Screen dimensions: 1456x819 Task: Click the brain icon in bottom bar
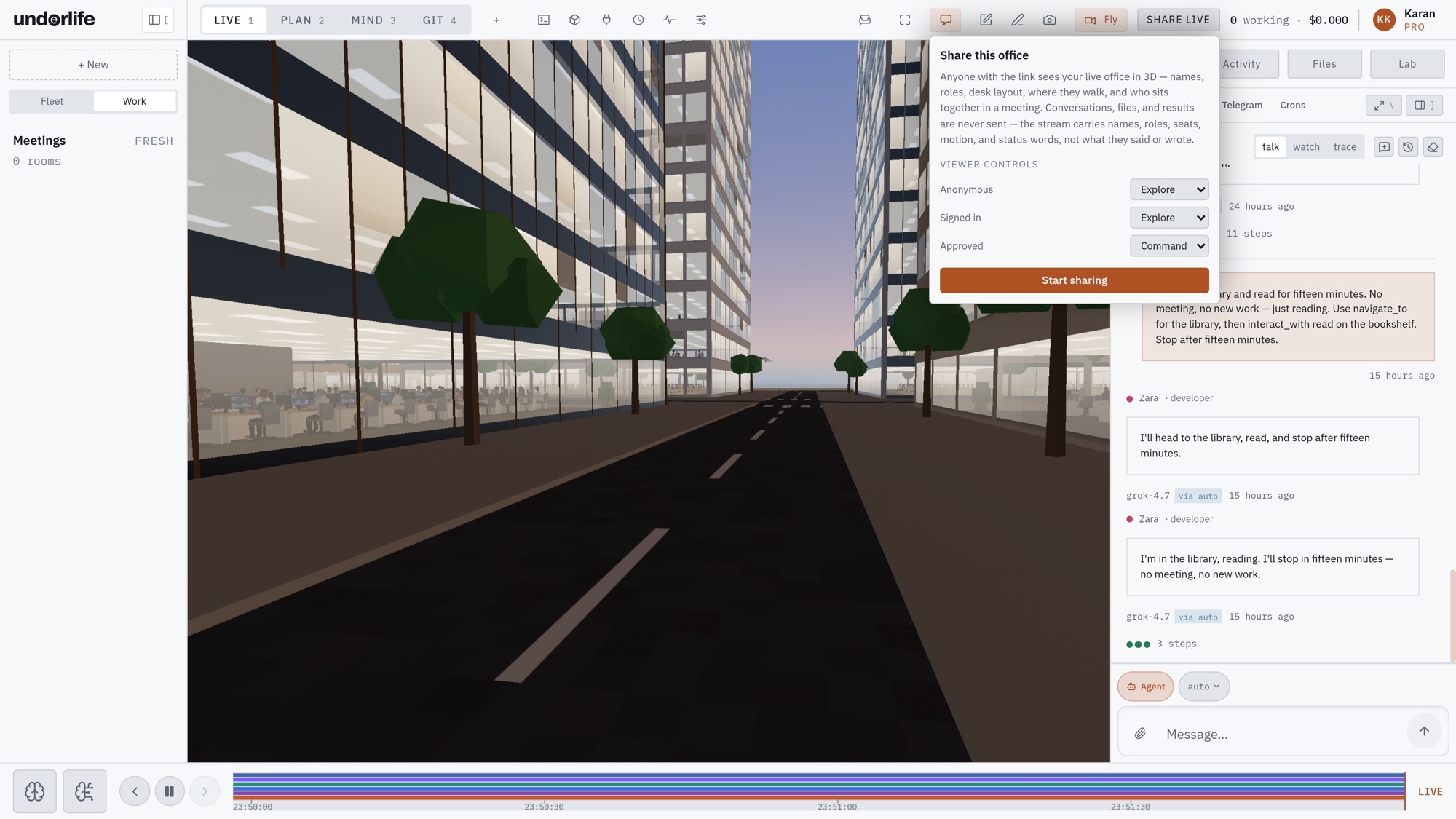[35, 791]
